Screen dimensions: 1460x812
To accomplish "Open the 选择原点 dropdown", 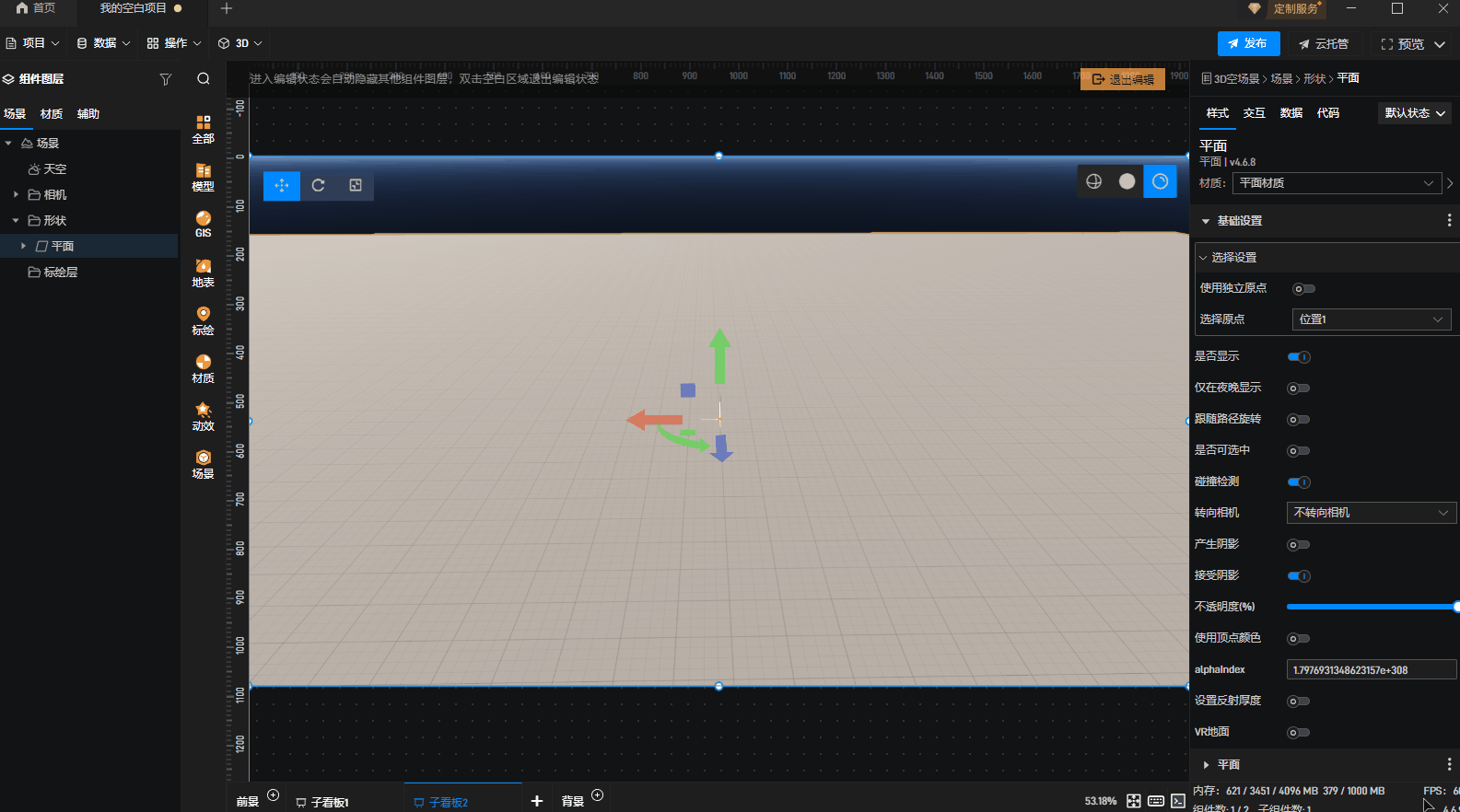I will (1371, 319).
